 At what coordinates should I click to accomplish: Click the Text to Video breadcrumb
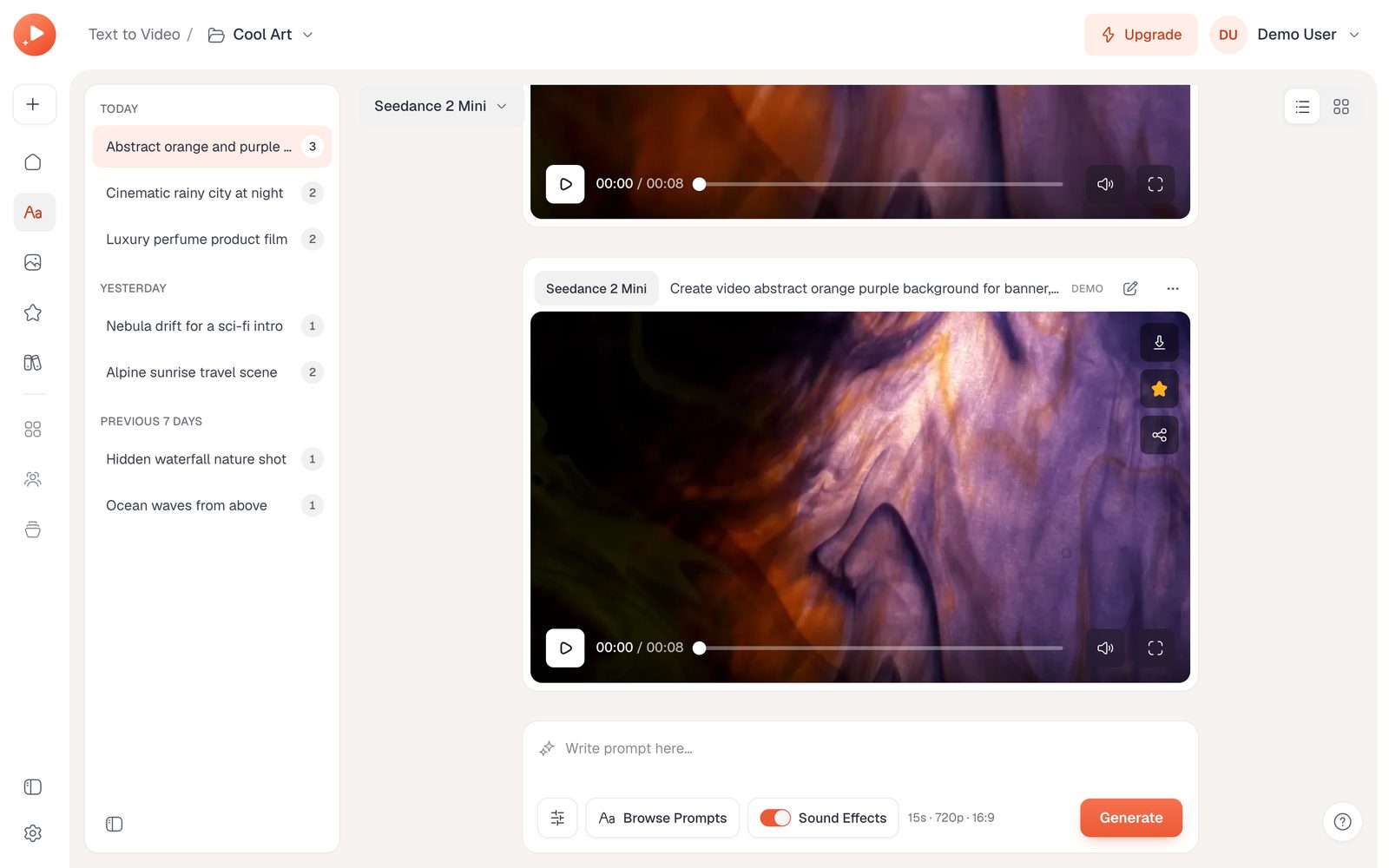[135, 35]
